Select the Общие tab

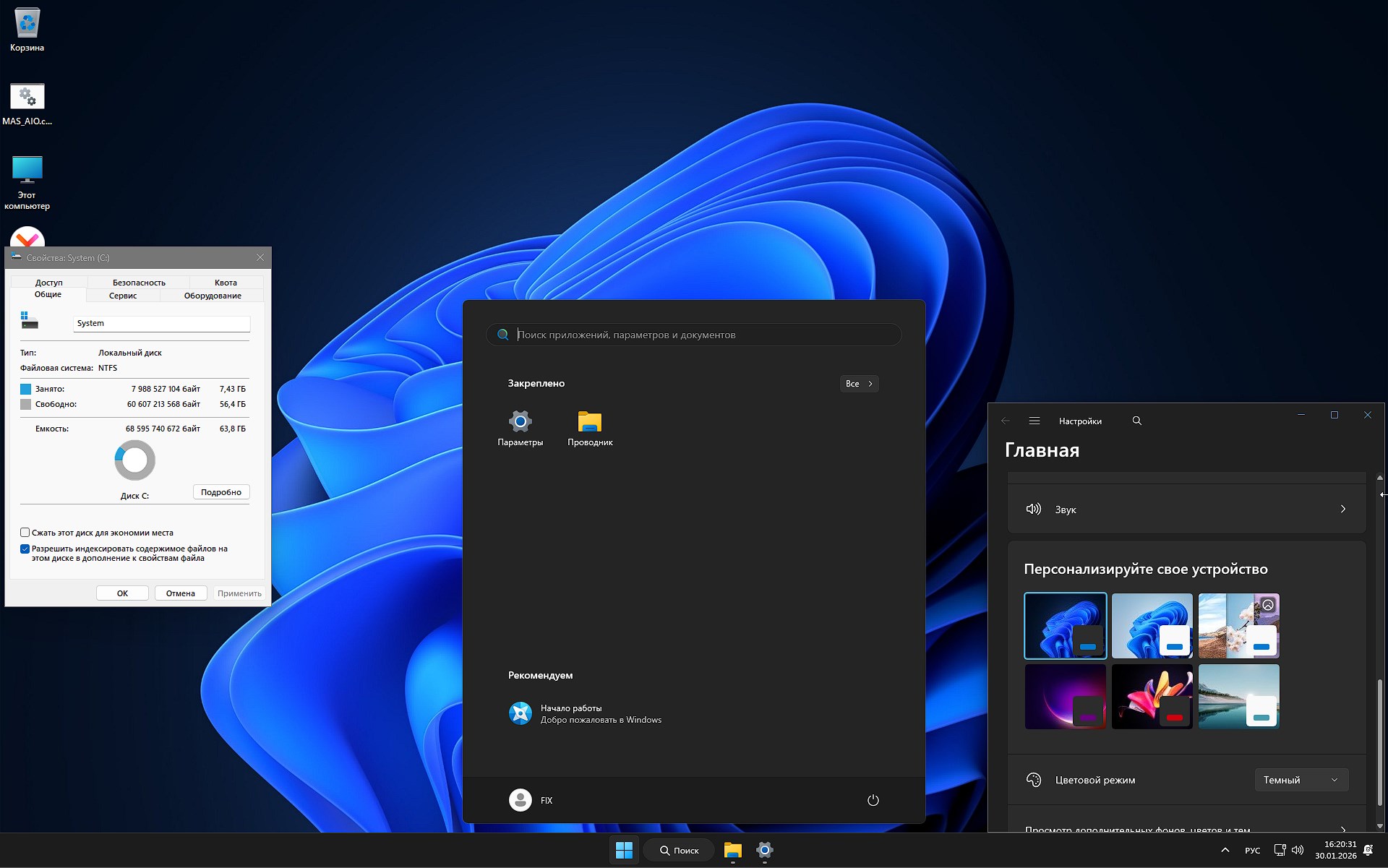pos(48,294)
